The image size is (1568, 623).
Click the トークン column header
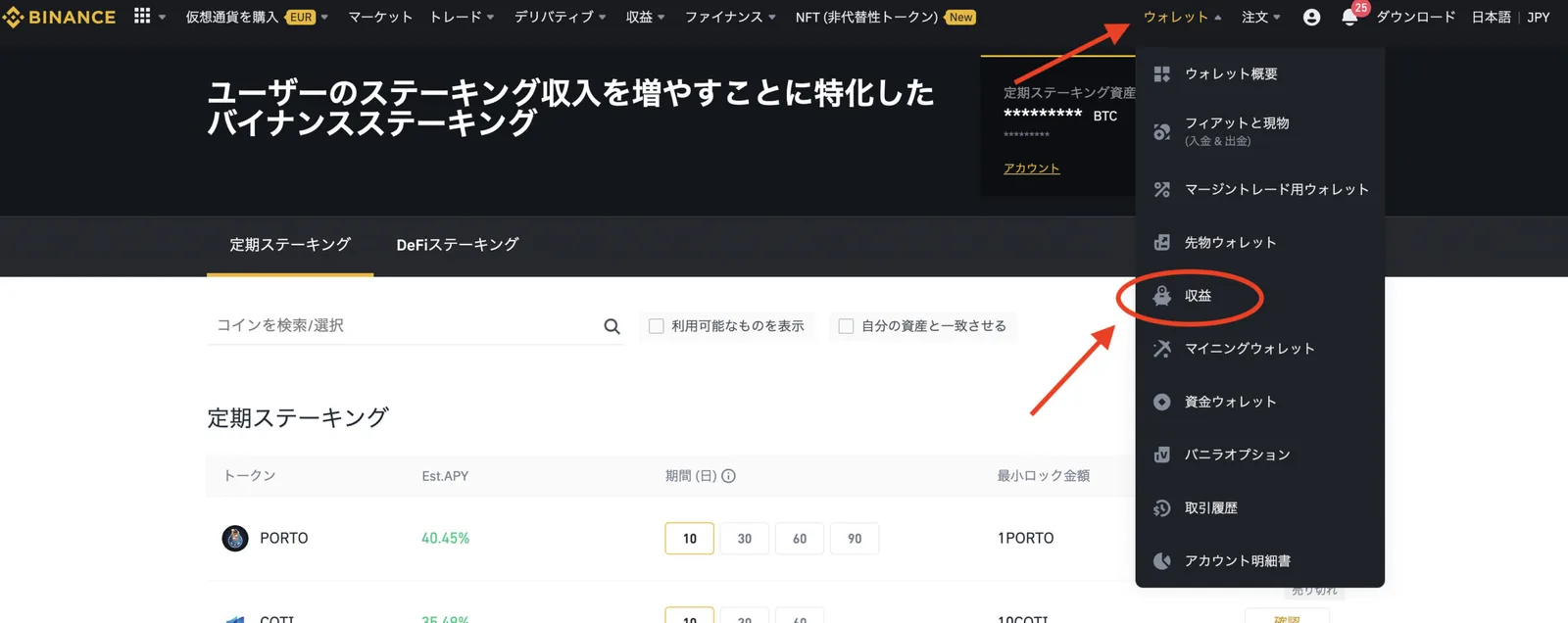[250, 476]
